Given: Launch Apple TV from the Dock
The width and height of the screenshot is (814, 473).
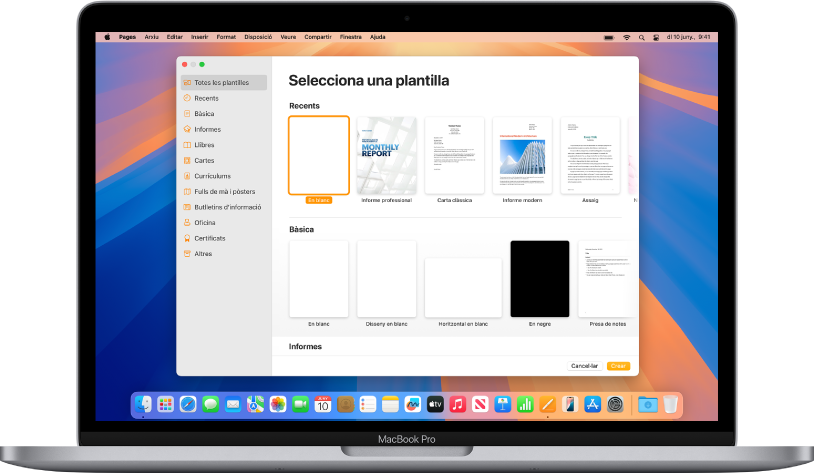Looking at the screenshot, I should (435, 404).
